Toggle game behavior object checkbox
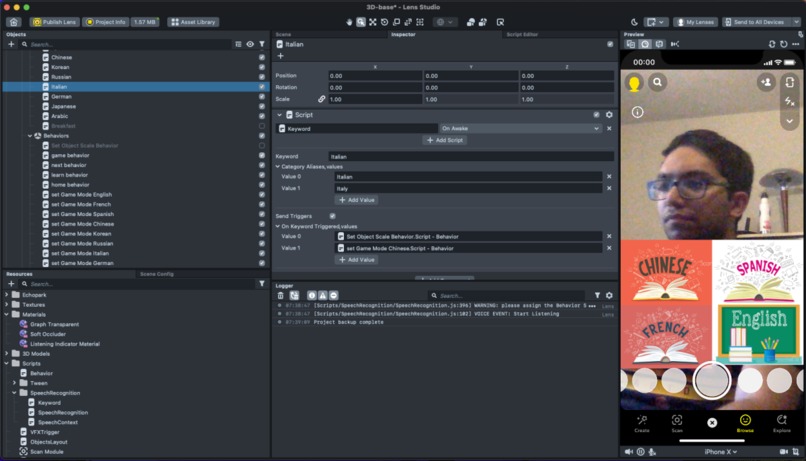This screenshot has height=461, width=806. [x=262, y=155]
